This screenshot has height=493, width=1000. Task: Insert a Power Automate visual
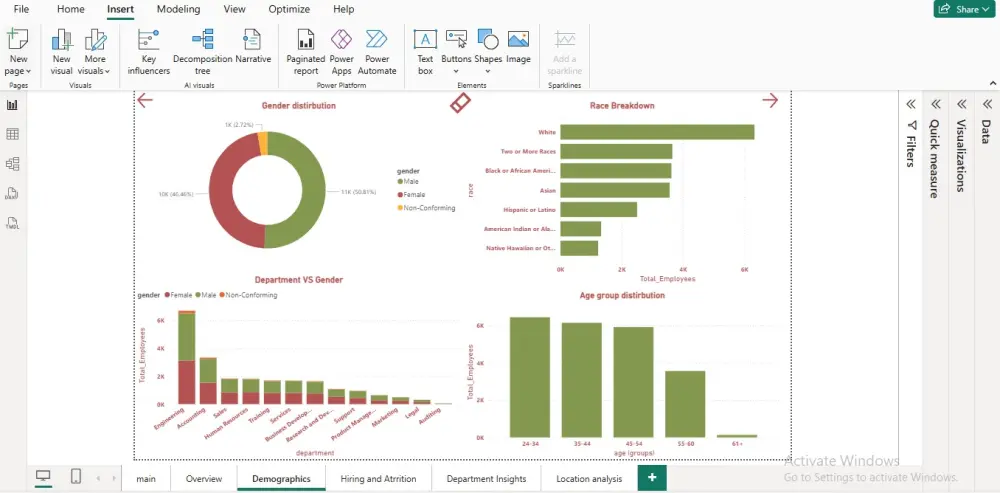377,52
